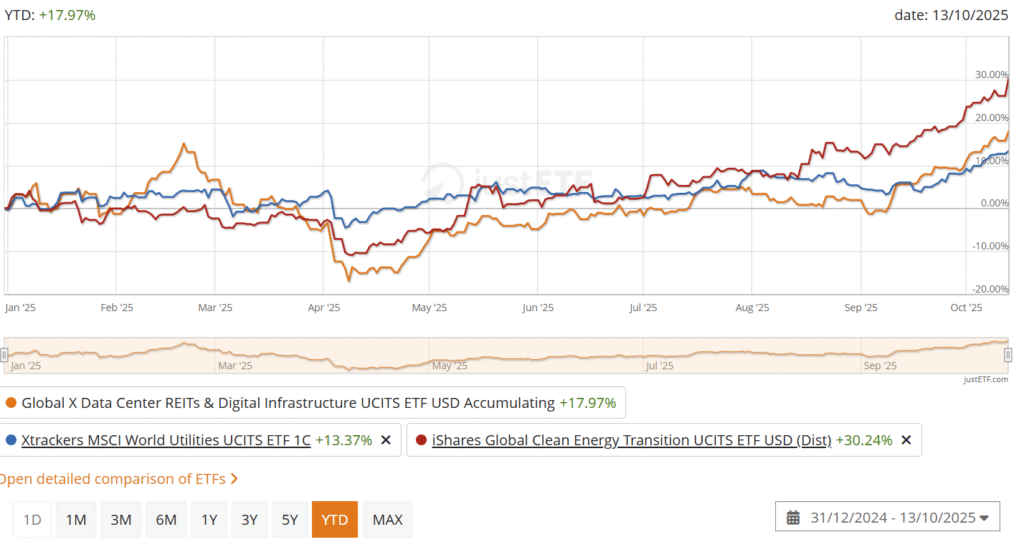Image resolution: width=1024 pixels, height=542 pixels.
Task: Show MAX available history
Action: pyautogui.click(x=387, y=520)
